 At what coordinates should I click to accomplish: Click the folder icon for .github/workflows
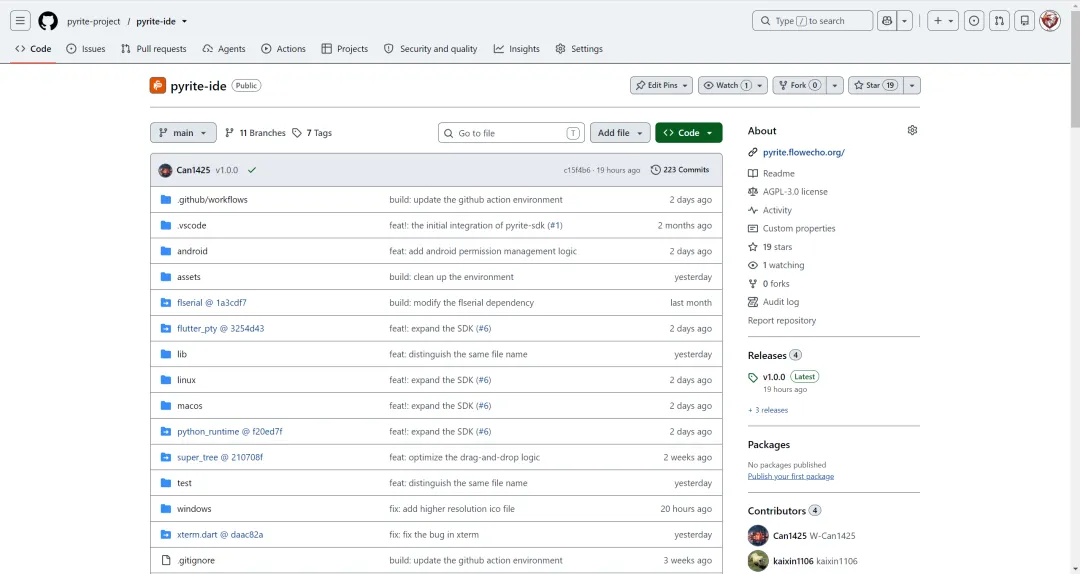click(x=165, y=199)
